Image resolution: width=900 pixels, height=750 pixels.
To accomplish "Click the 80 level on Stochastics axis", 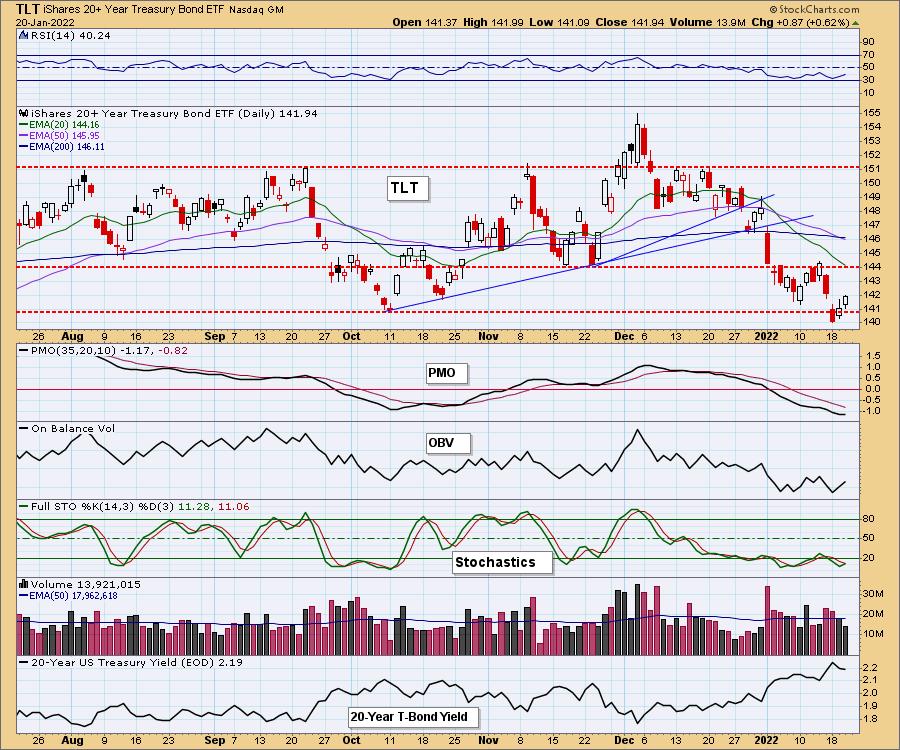I will (x=869, y=519).
